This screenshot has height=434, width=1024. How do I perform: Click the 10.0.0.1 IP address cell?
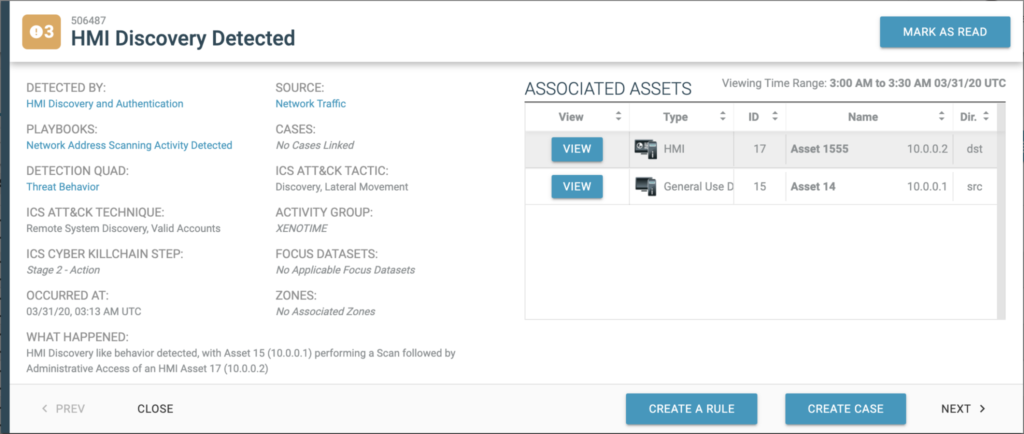tap(927, 187)
